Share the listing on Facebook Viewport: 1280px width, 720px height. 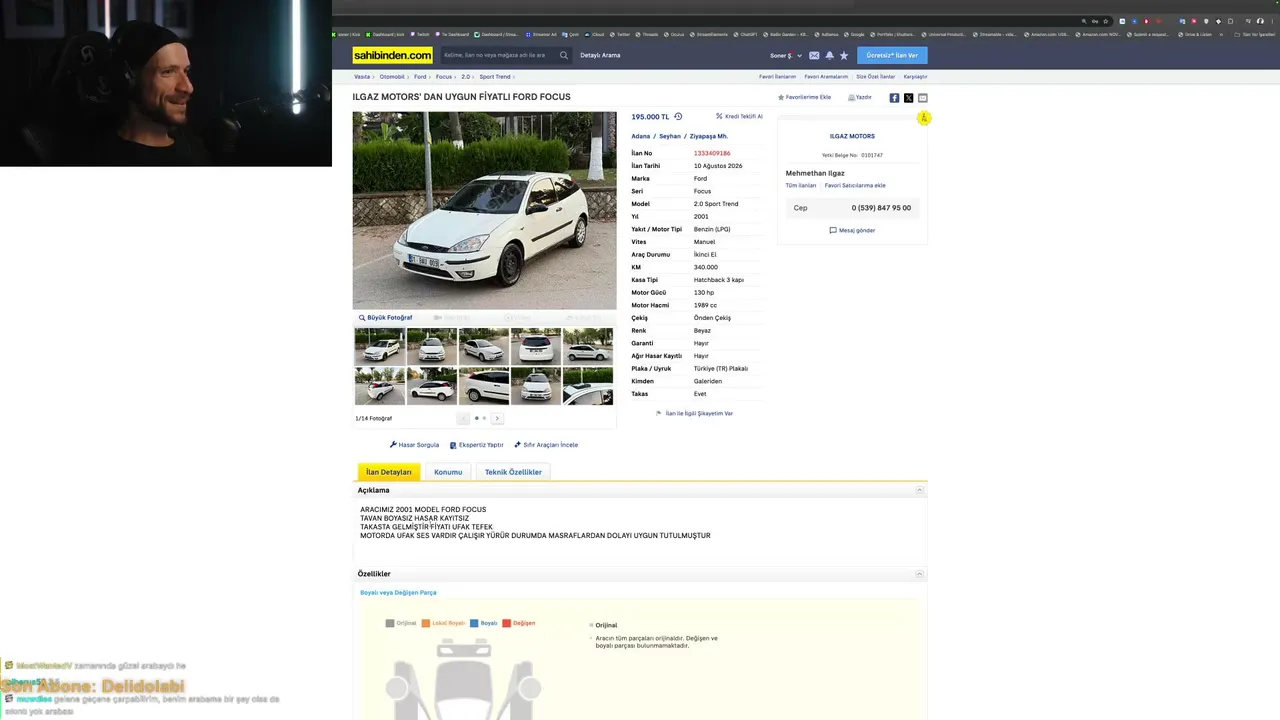pyautogui.click(x=894, y=98)
